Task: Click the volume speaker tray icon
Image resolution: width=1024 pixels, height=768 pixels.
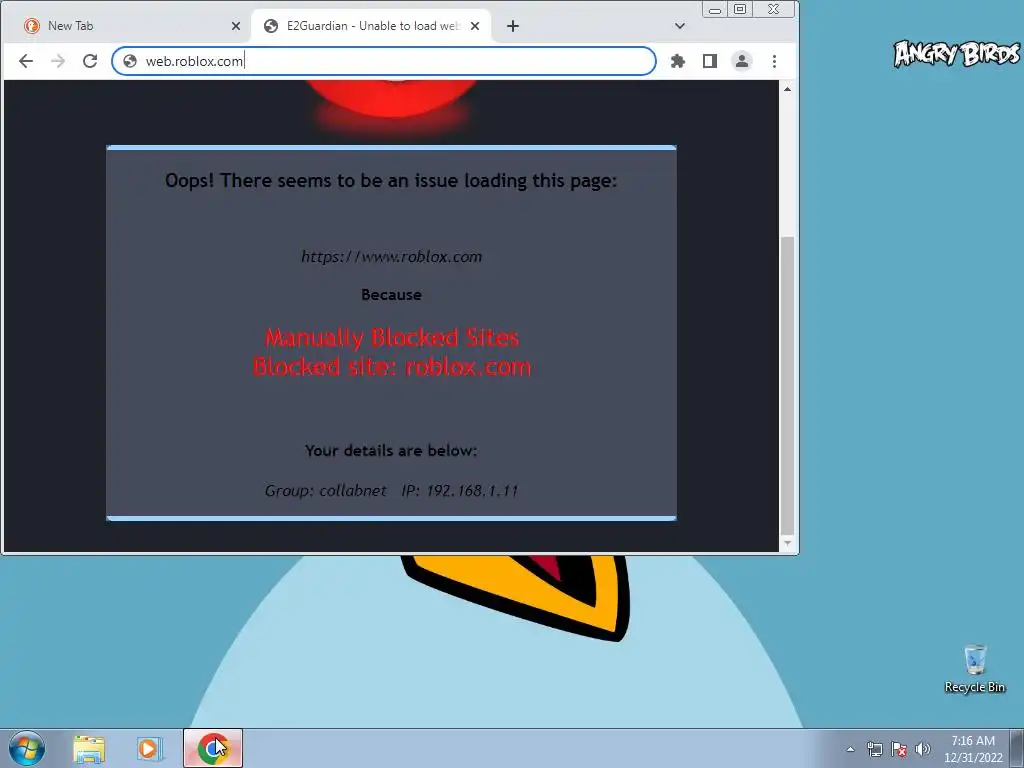Action: (x=923, y=749)
